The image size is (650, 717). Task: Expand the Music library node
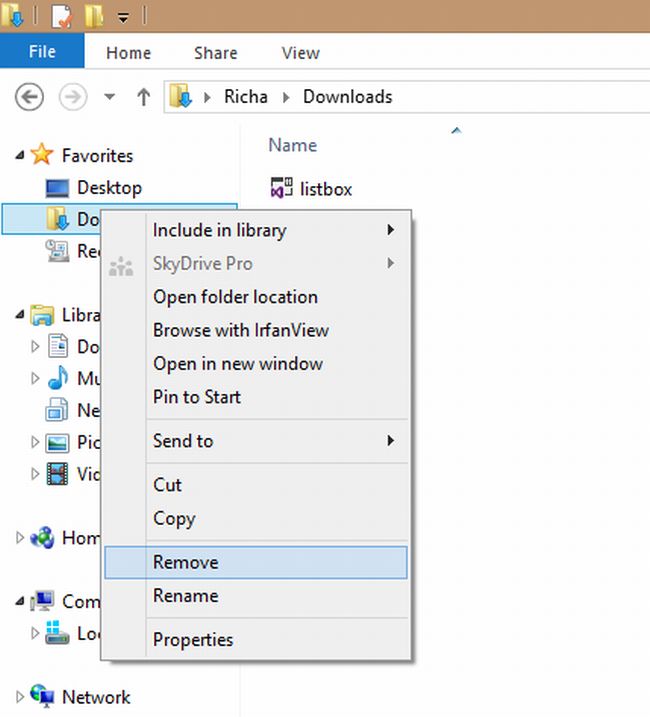click(x=35, y=378)
